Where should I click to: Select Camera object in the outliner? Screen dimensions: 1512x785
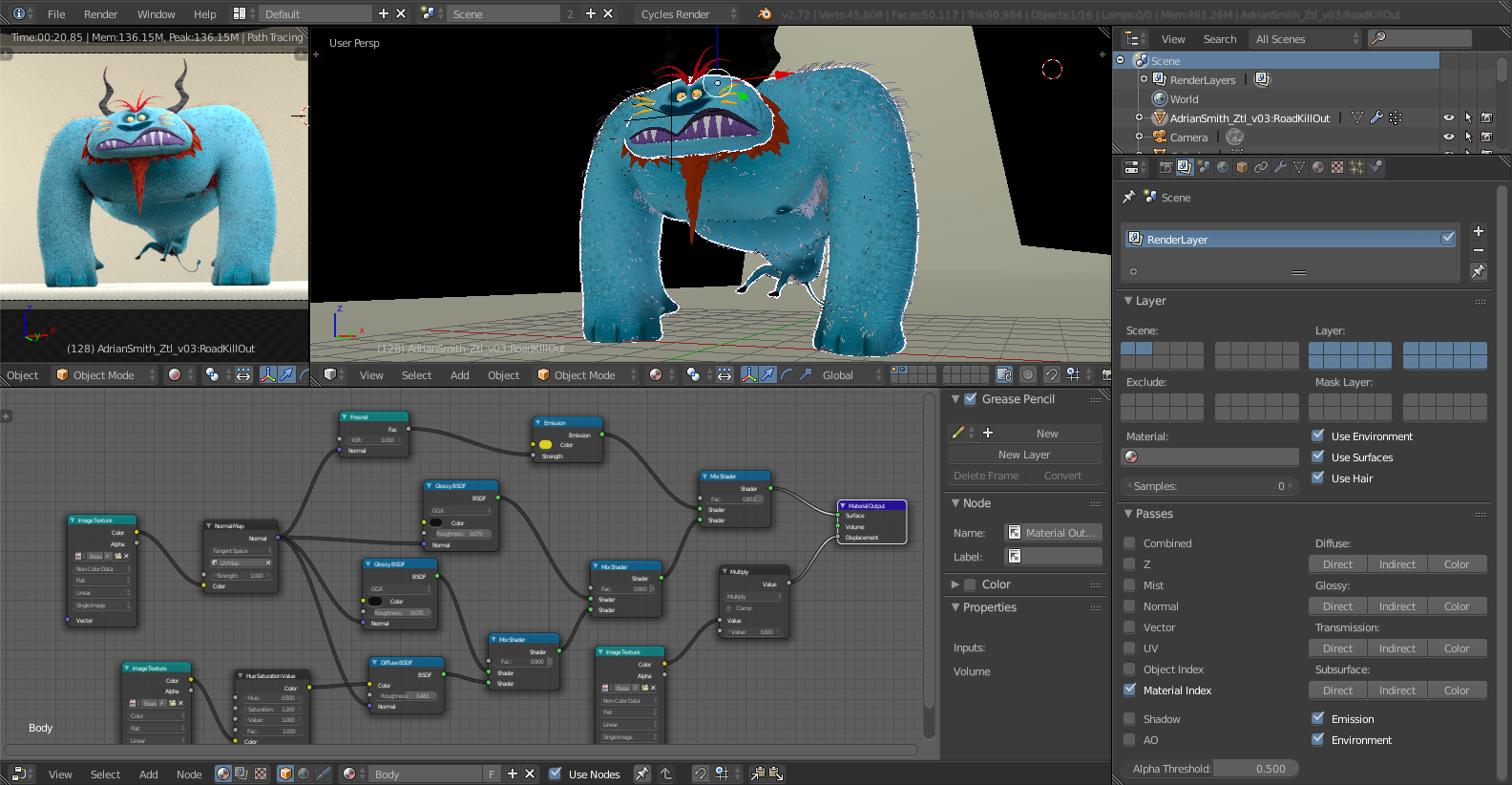click(1188, 137)
